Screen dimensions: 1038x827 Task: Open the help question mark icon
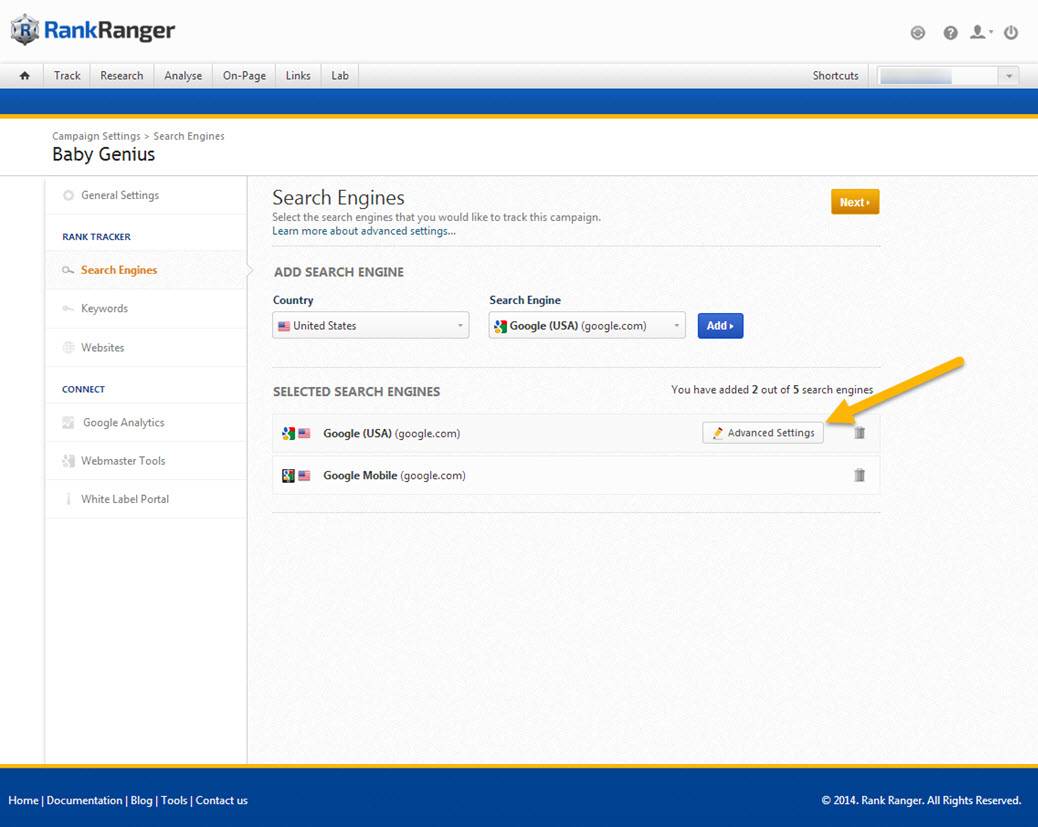click(x=950, y=33)
